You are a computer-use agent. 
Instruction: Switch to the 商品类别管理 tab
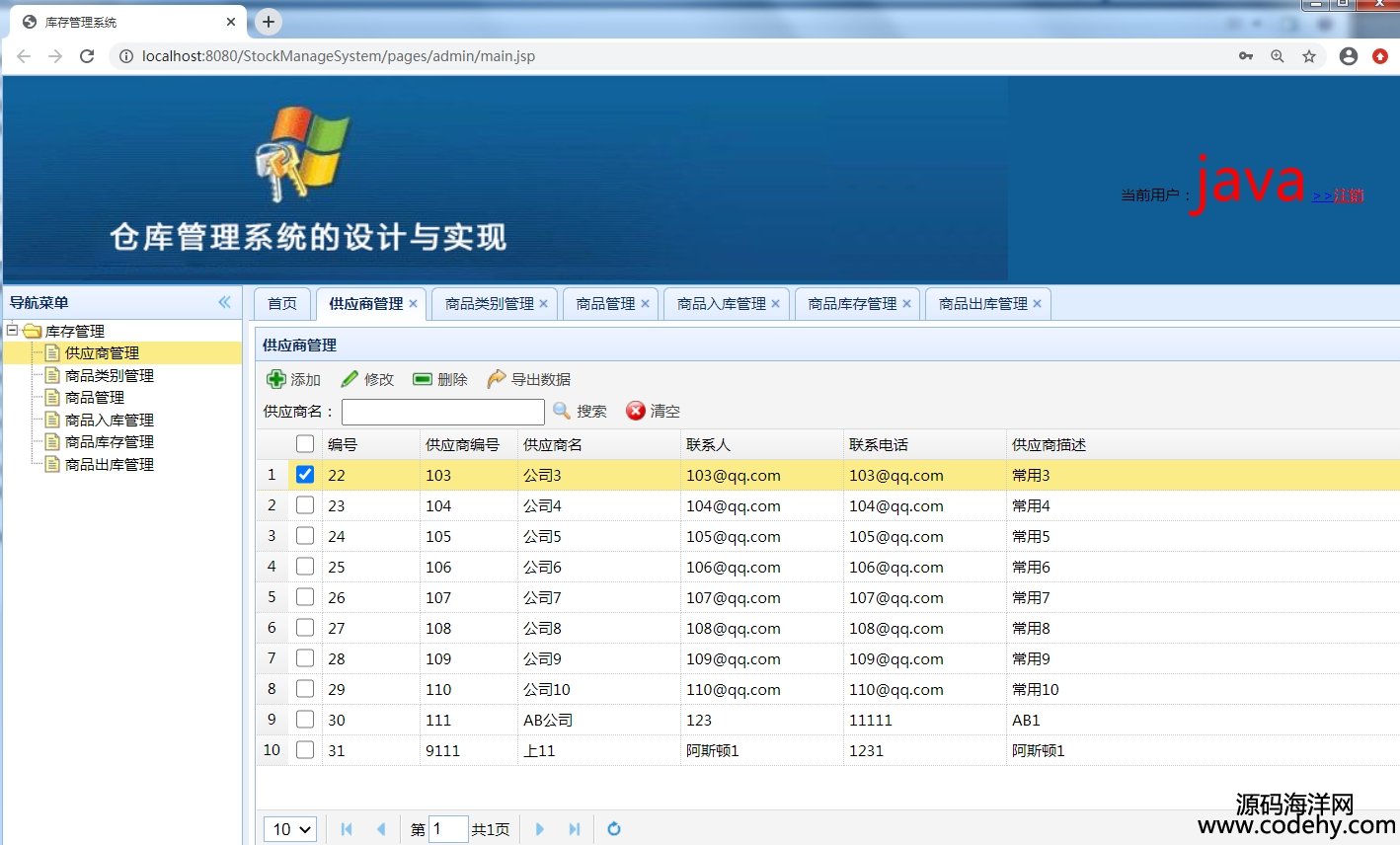489,304
